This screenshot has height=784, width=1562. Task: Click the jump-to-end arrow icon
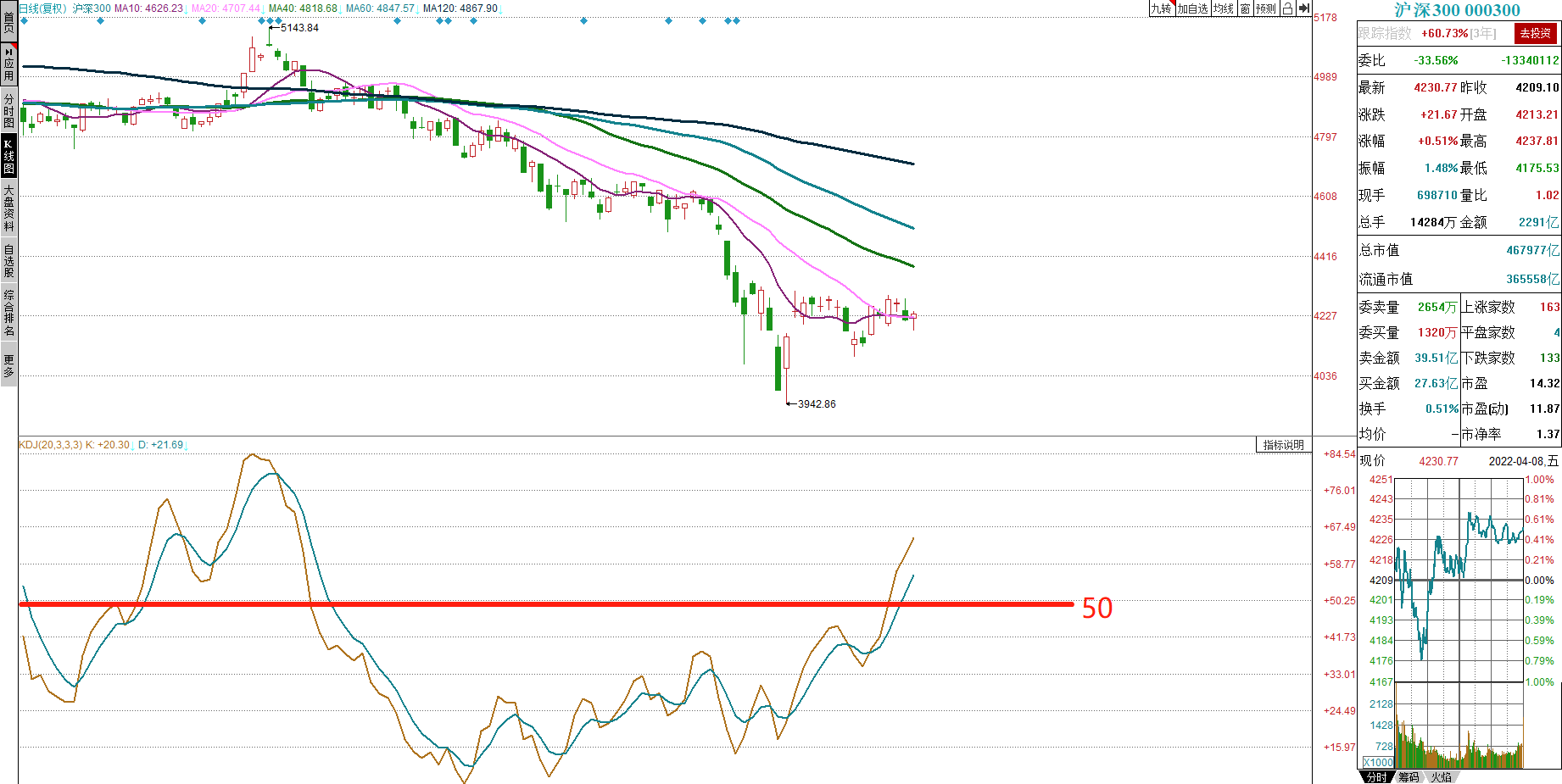coord(1304,8)
